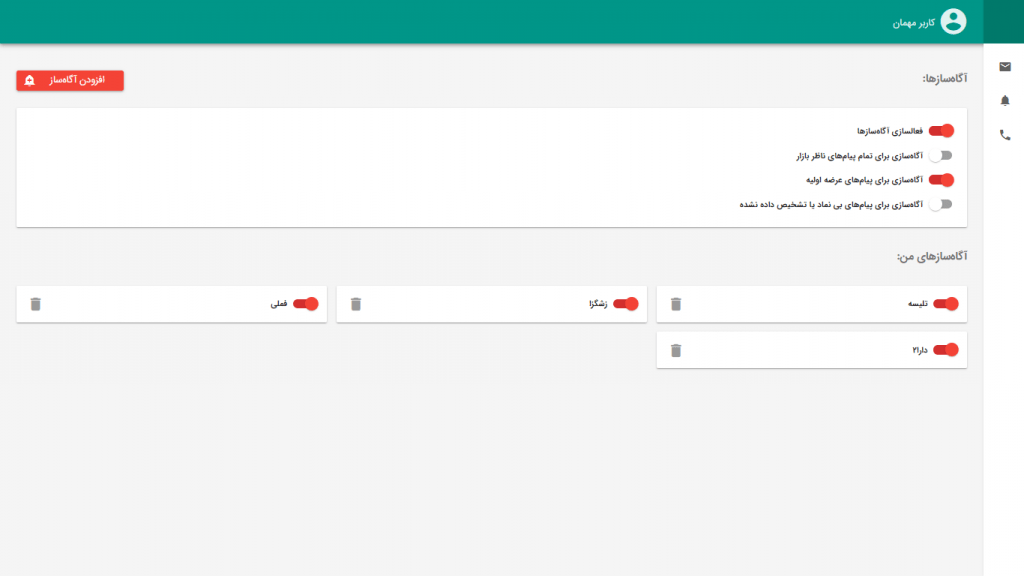
Task: Enable alerts for all ناظر بازار messages
Action: pos(941,155)
